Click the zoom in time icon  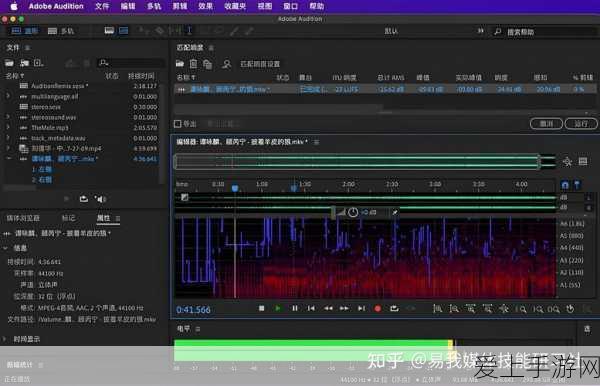[471, 309]
